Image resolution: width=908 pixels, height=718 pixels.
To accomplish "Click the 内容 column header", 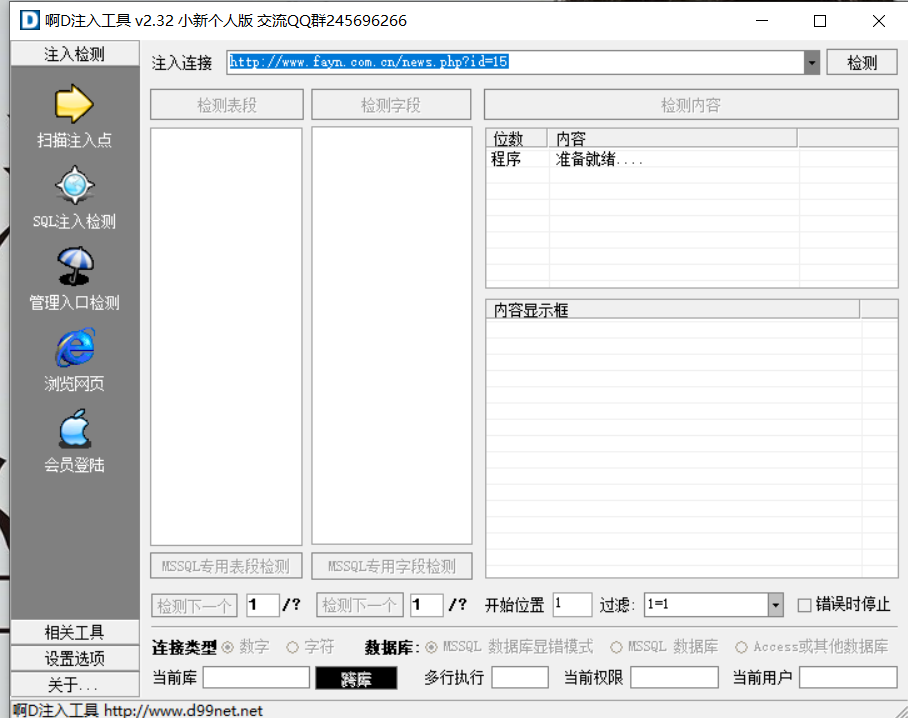I will 672,138.
